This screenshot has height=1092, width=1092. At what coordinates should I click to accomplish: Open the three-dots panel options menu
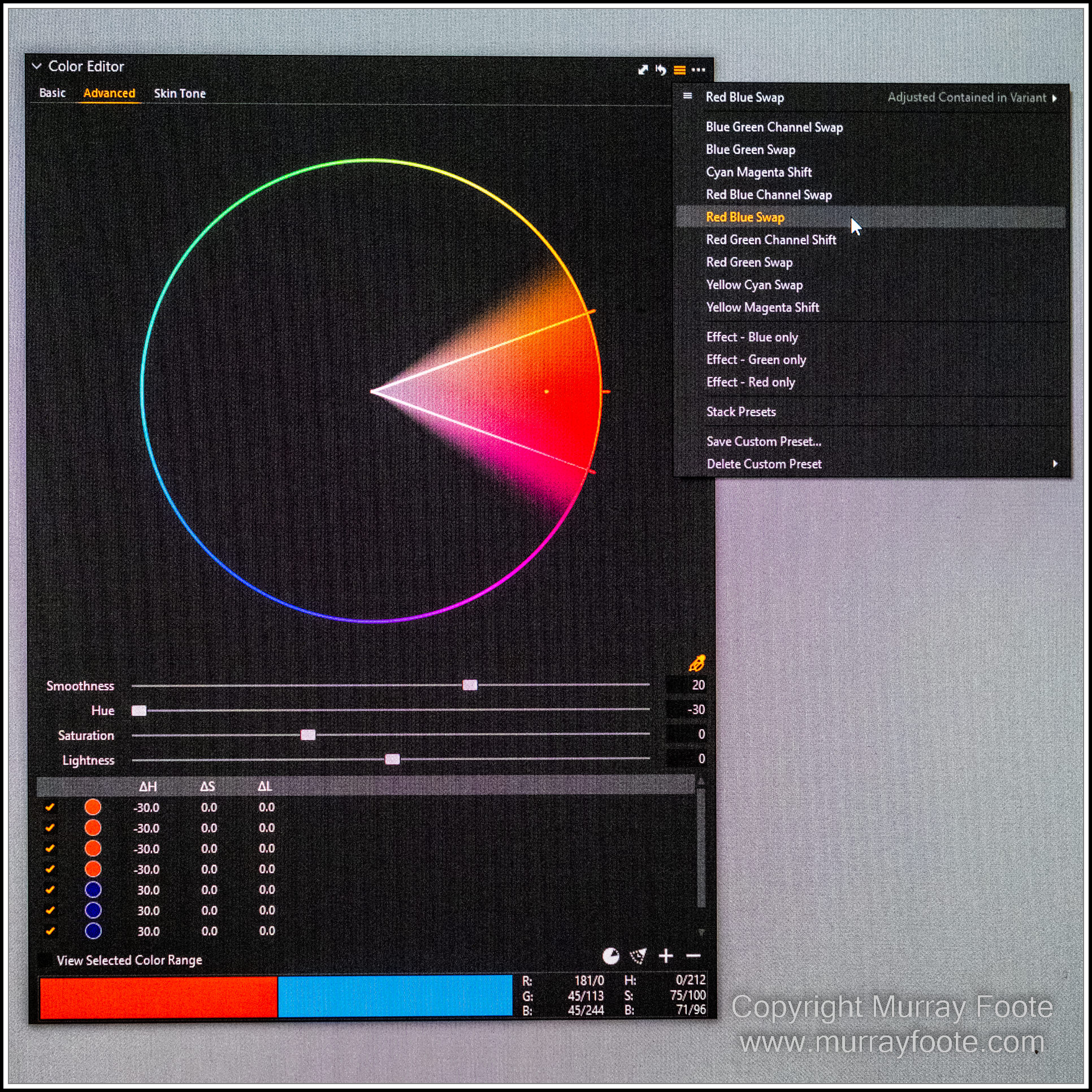point(699,70)
